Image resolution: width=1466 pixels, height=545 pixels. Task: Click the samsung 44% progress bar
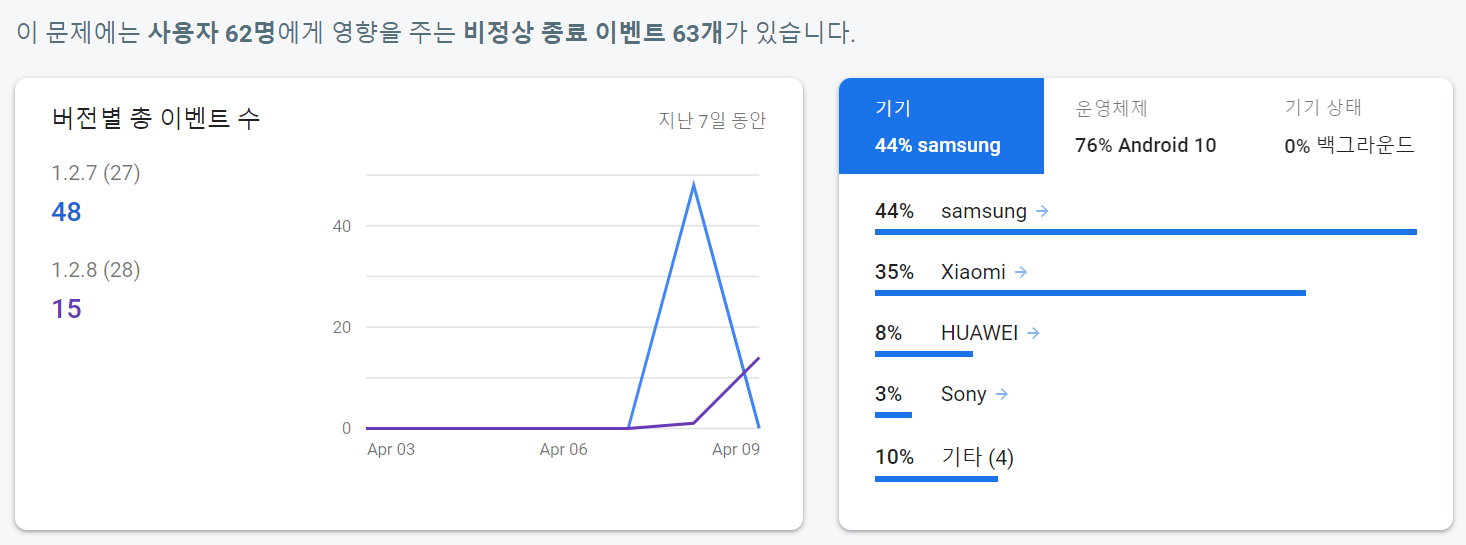[1145, 232]
